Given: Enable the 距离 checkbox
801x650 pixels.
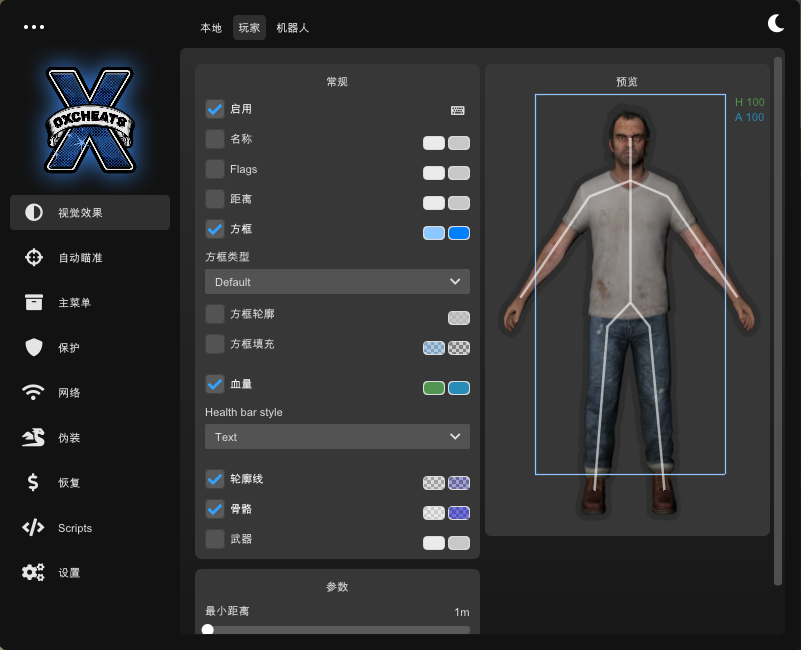Looking at the screenshot, I should 215,199.
